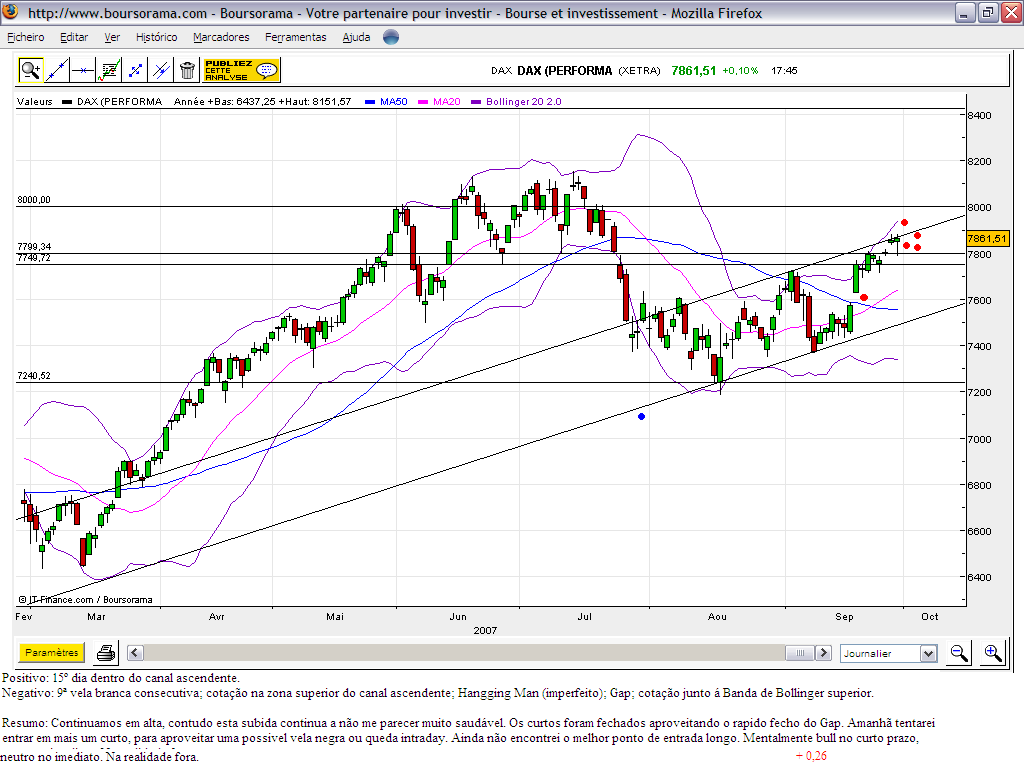The image size is (1024, 768).
Task: Click the Firefox throbber globe icon
Action: [x=391, y=37]
